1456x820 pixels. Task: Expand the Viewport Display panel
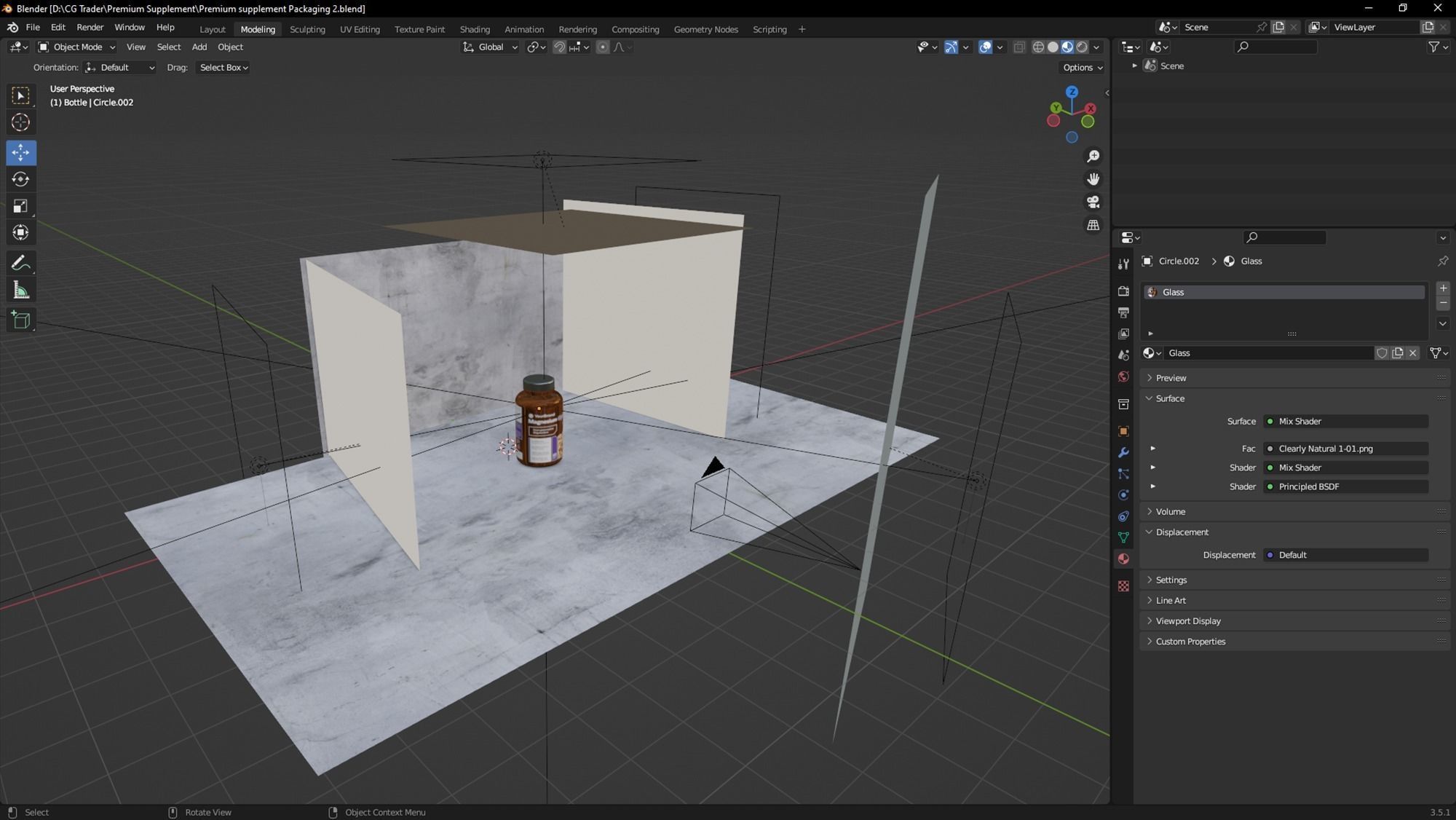(1187, 621)
